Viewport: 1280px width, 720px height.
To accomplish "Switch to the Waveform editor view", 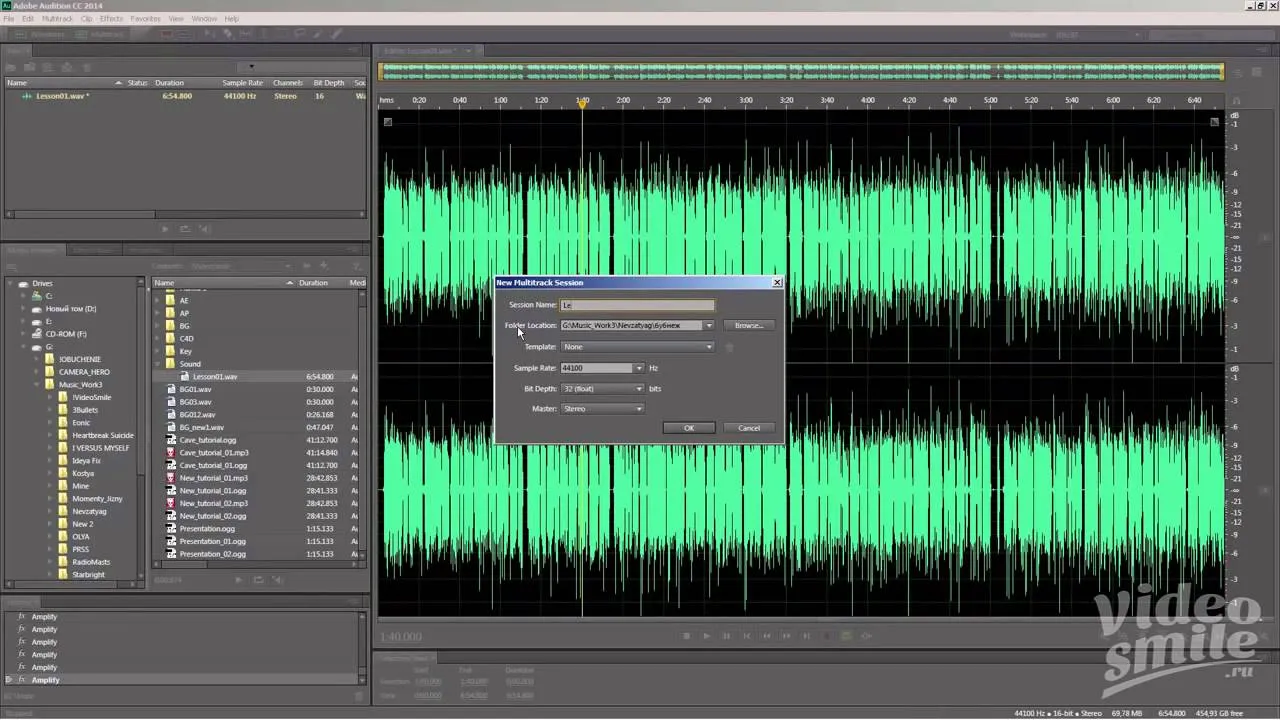I will pos(40,34).
